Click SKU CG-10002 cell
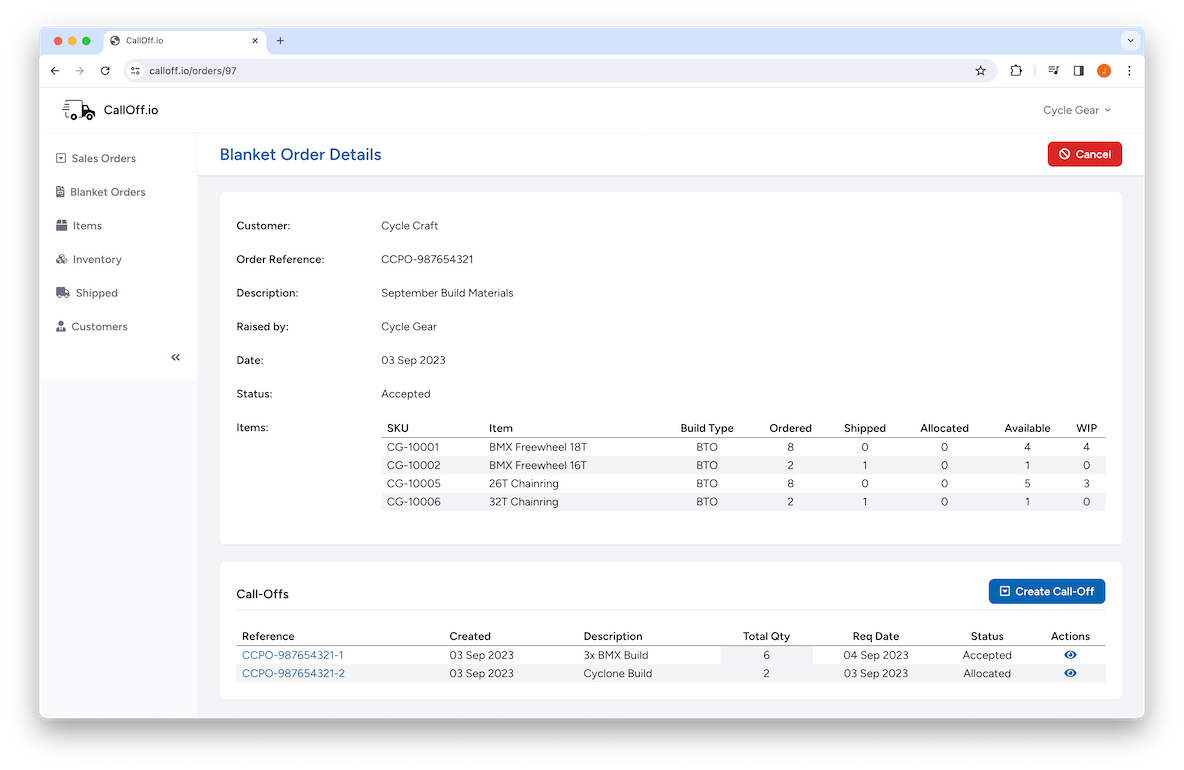The height and width of the screenshot is (770, 1184). click(x=414, y=465)
